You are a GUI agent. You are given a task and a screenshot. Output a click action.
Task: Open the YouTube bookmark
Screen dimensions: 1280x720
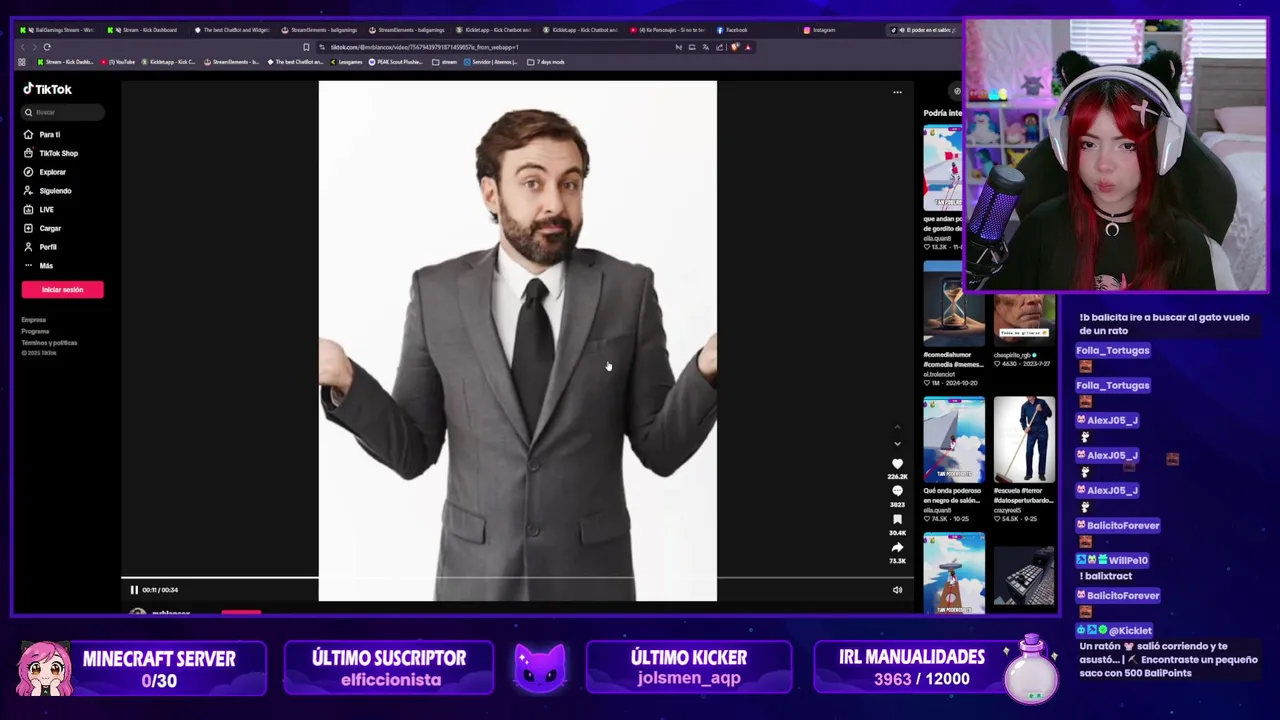pos(118,62)
